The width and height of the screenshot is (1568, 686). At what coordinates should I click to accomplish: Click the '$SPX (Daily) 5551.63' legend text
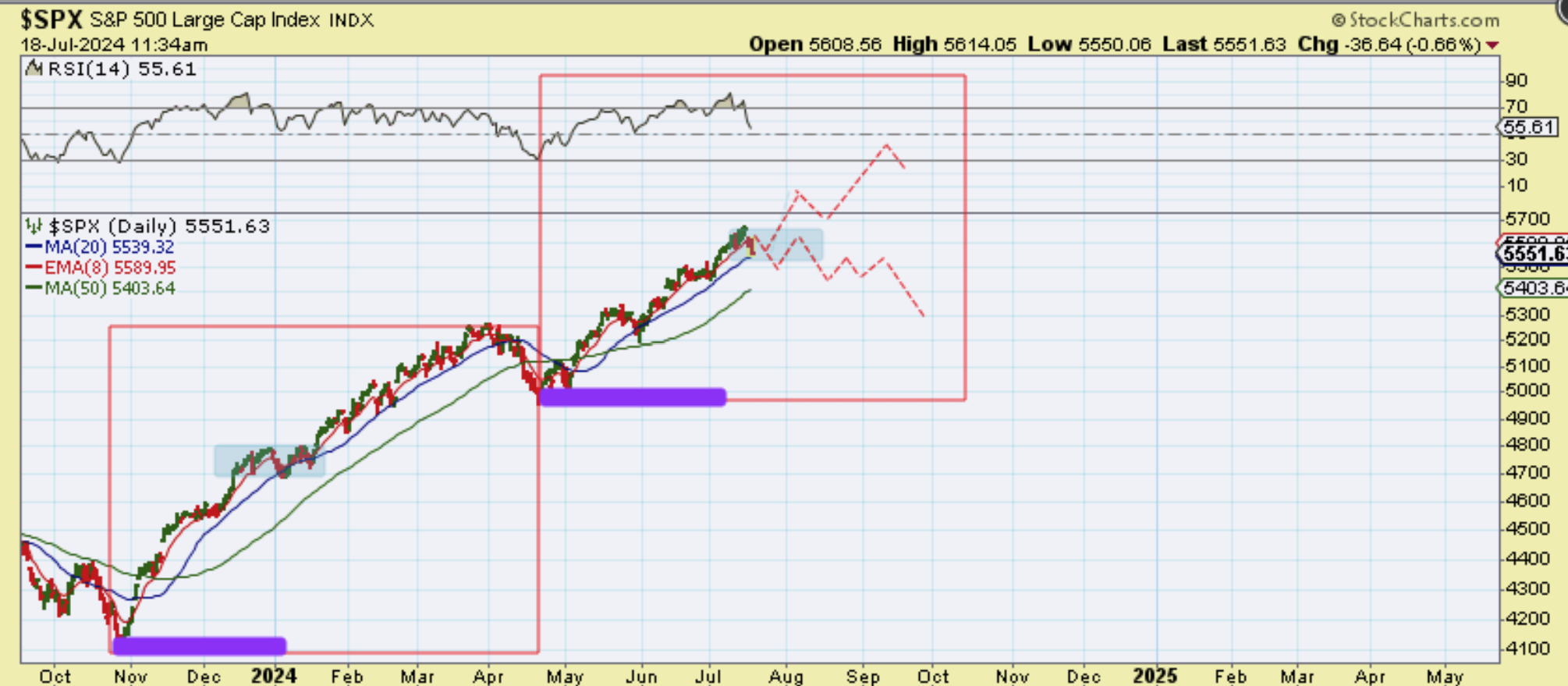[x=159, y=226]
